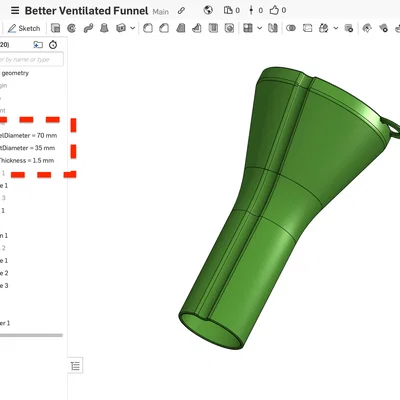Select the Extrude tool
Viewport: 400px width, 400px height.
pyautogui.click(x=55, y=28)
